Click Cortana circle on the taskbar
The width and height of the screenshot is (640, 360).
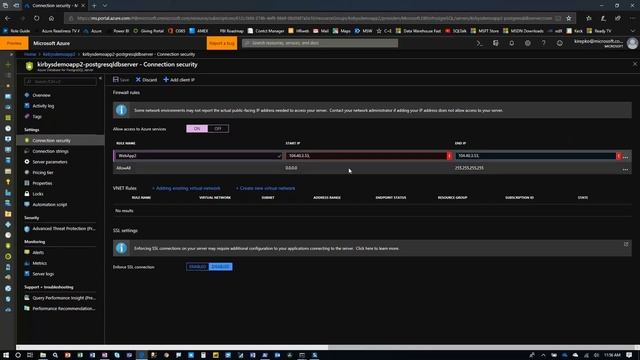click(x=18, y=355)
